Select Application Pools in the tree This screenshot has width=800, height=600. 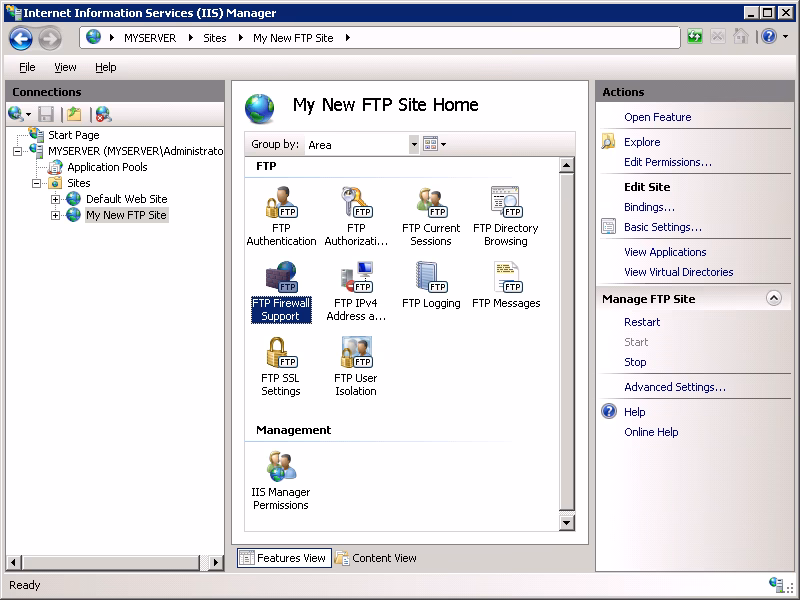point(107,167)
